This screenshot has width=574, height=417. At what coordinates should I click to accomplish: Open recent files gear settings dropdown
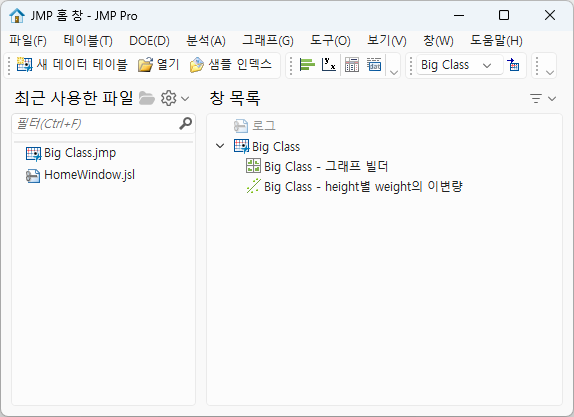pos(175,98)
